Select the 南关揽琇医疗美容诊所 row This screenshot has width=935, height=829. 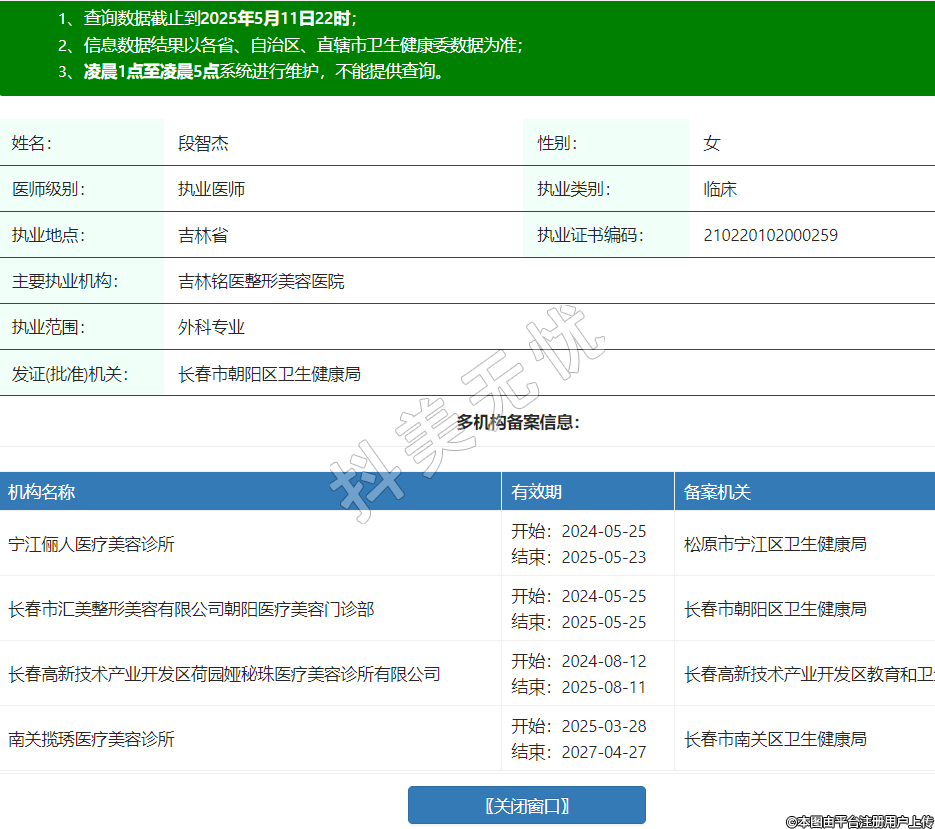[x=92, y=739]
